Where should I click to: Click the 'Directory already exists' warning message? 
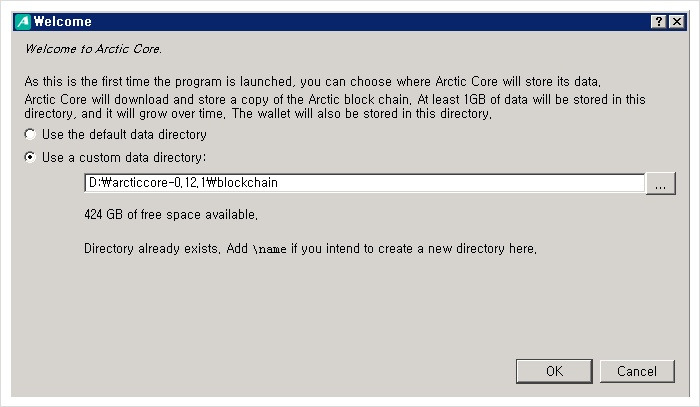(x=310, y=249)
